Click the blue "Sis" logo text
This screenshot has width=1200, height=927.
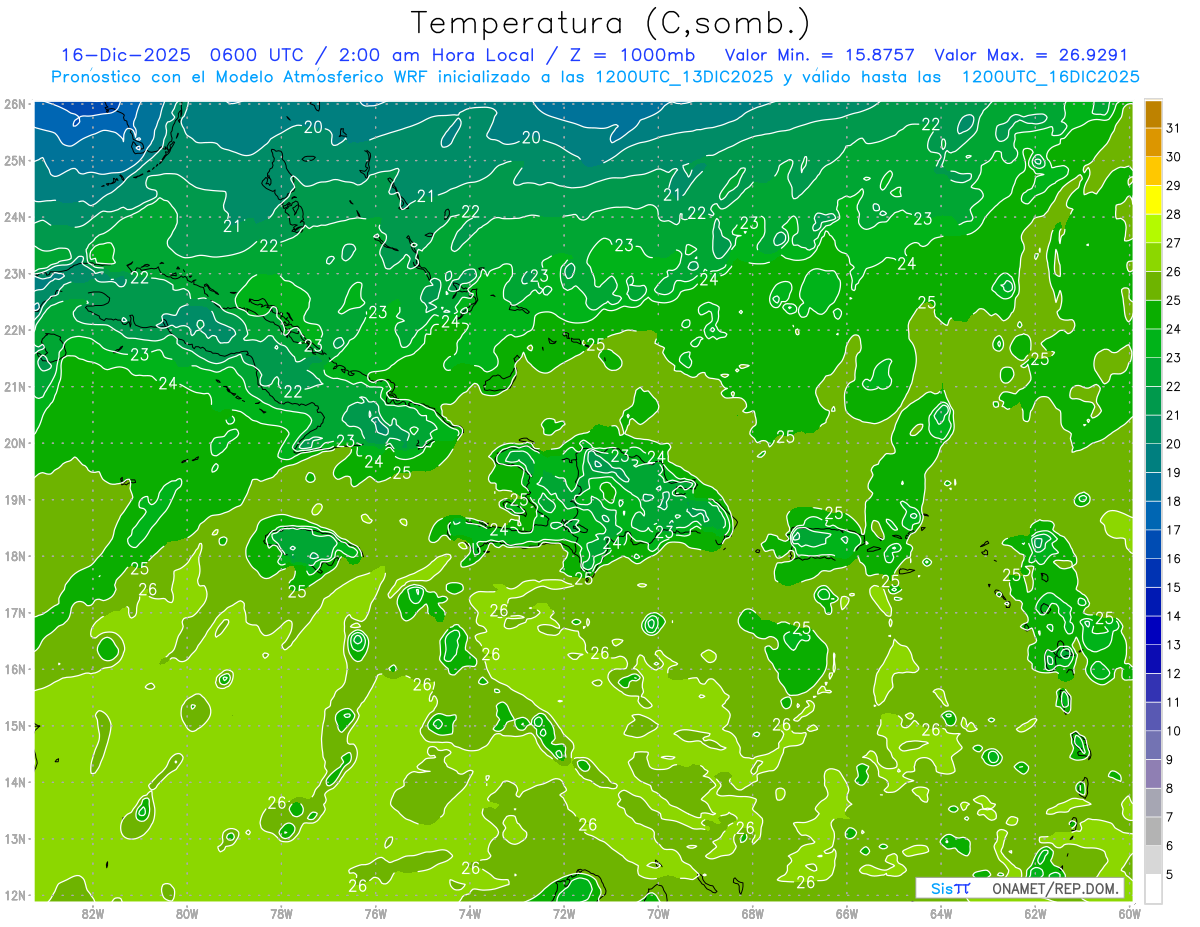pyautogui.click(x=942, y=888)
